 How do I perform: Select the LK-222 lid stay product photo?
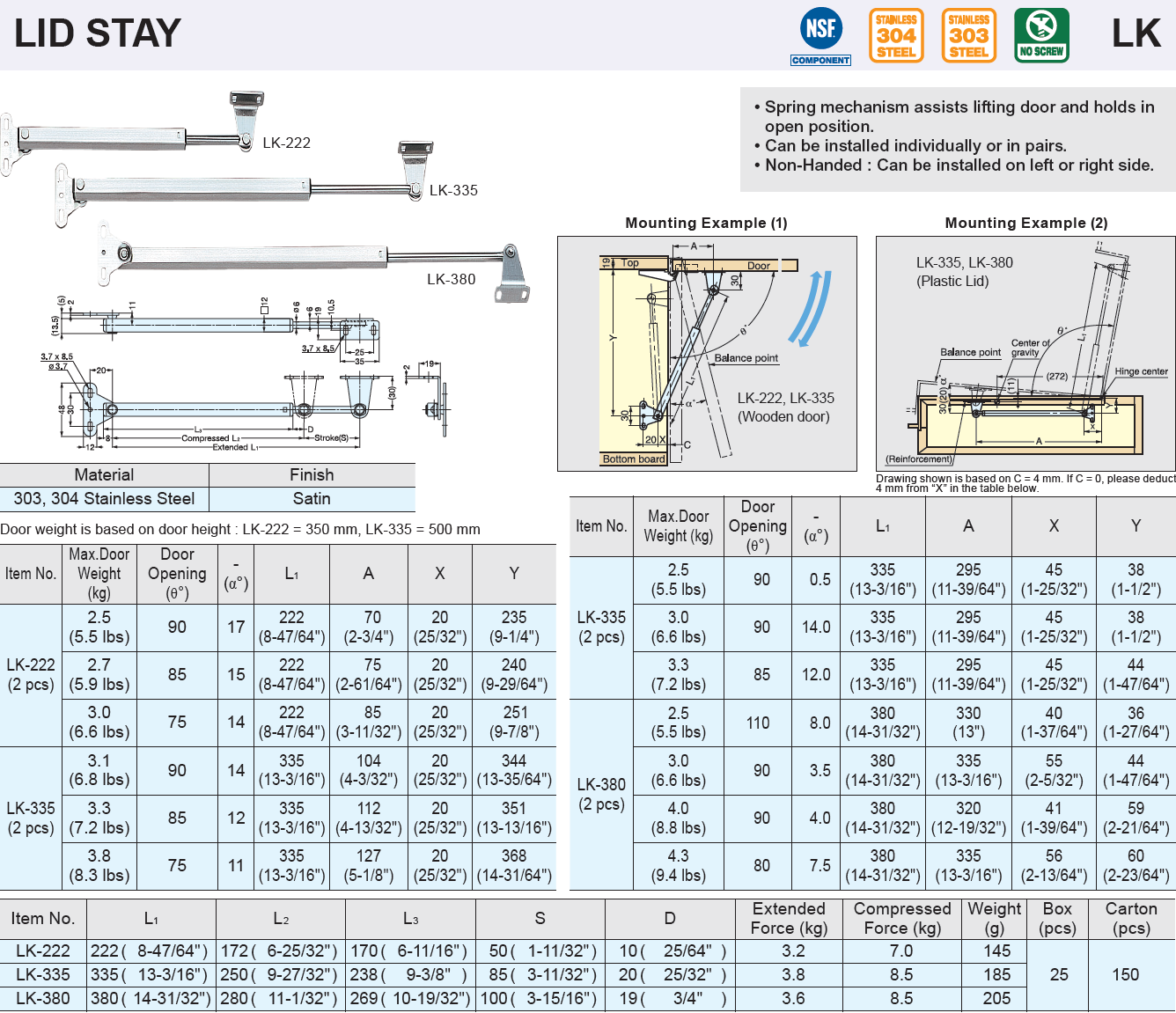(x=132, y=136)
